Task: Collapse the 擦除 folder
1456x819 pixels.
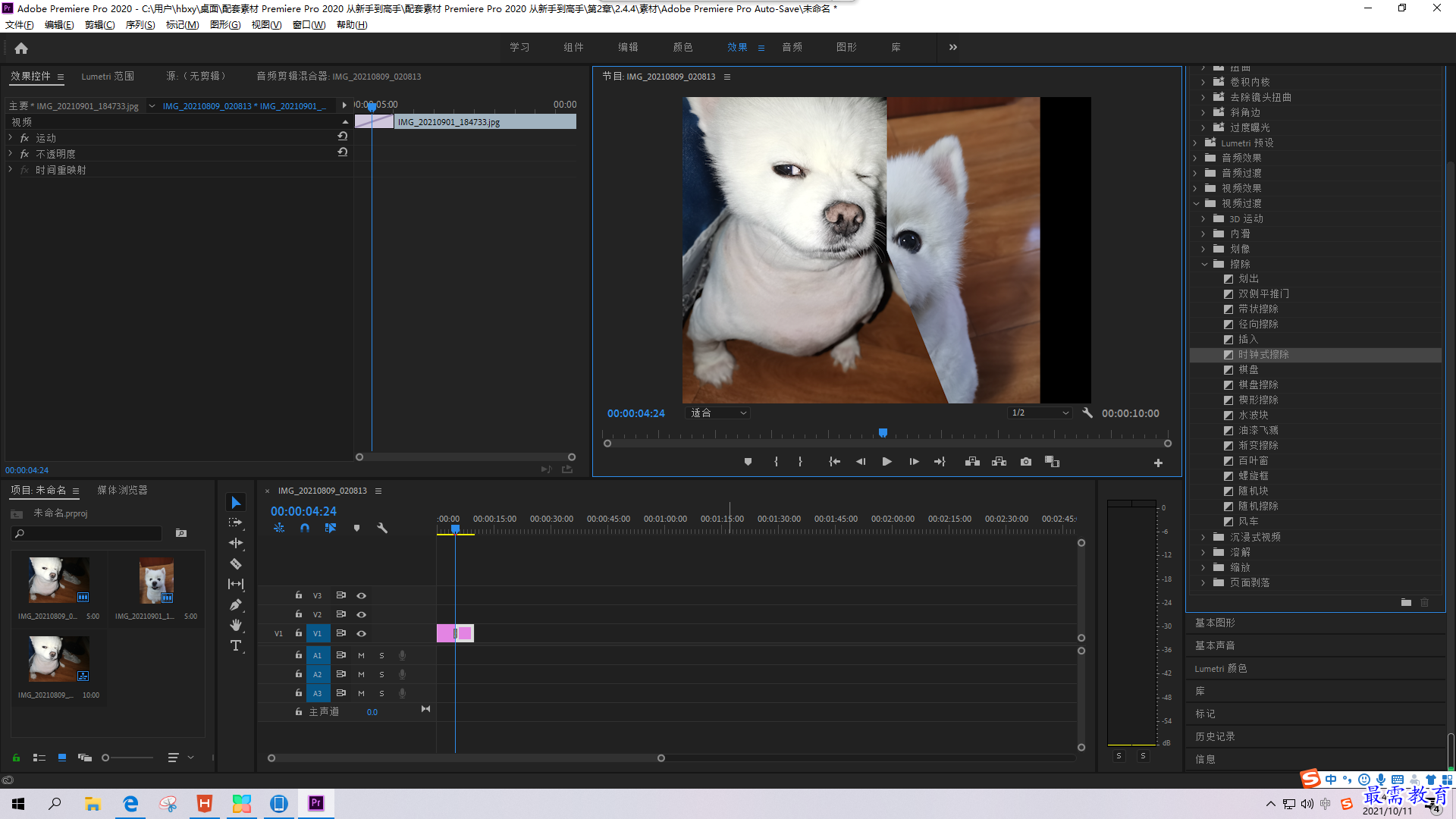Action: click(x=1204, y=264)
